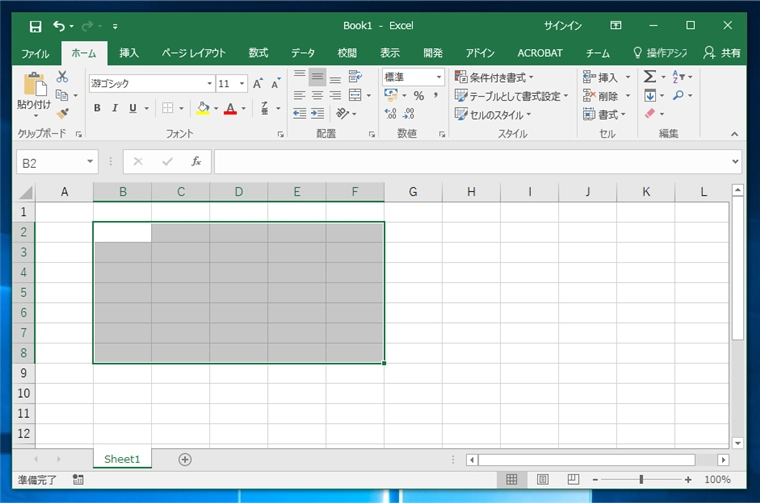Viewport: 760px width, 503px height.
Task: Merge and center the selected cells
Action: point(355,95)
